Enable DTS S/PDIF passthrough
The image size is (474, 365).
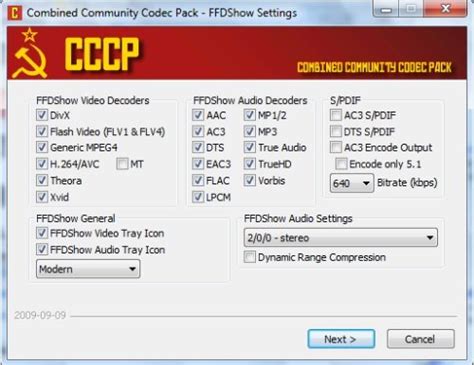tap(336, 131)
